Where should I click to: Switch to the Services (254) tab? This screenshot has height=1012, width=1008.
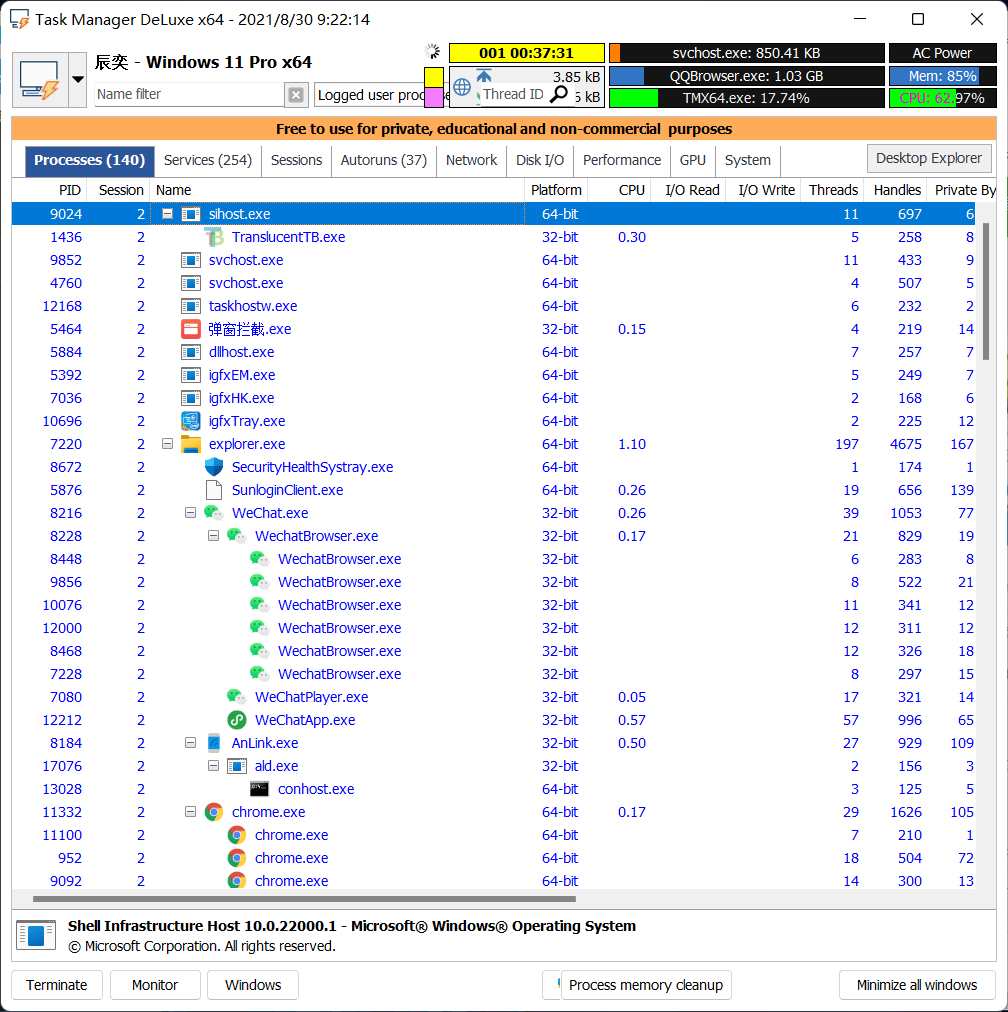click(207, 159)
